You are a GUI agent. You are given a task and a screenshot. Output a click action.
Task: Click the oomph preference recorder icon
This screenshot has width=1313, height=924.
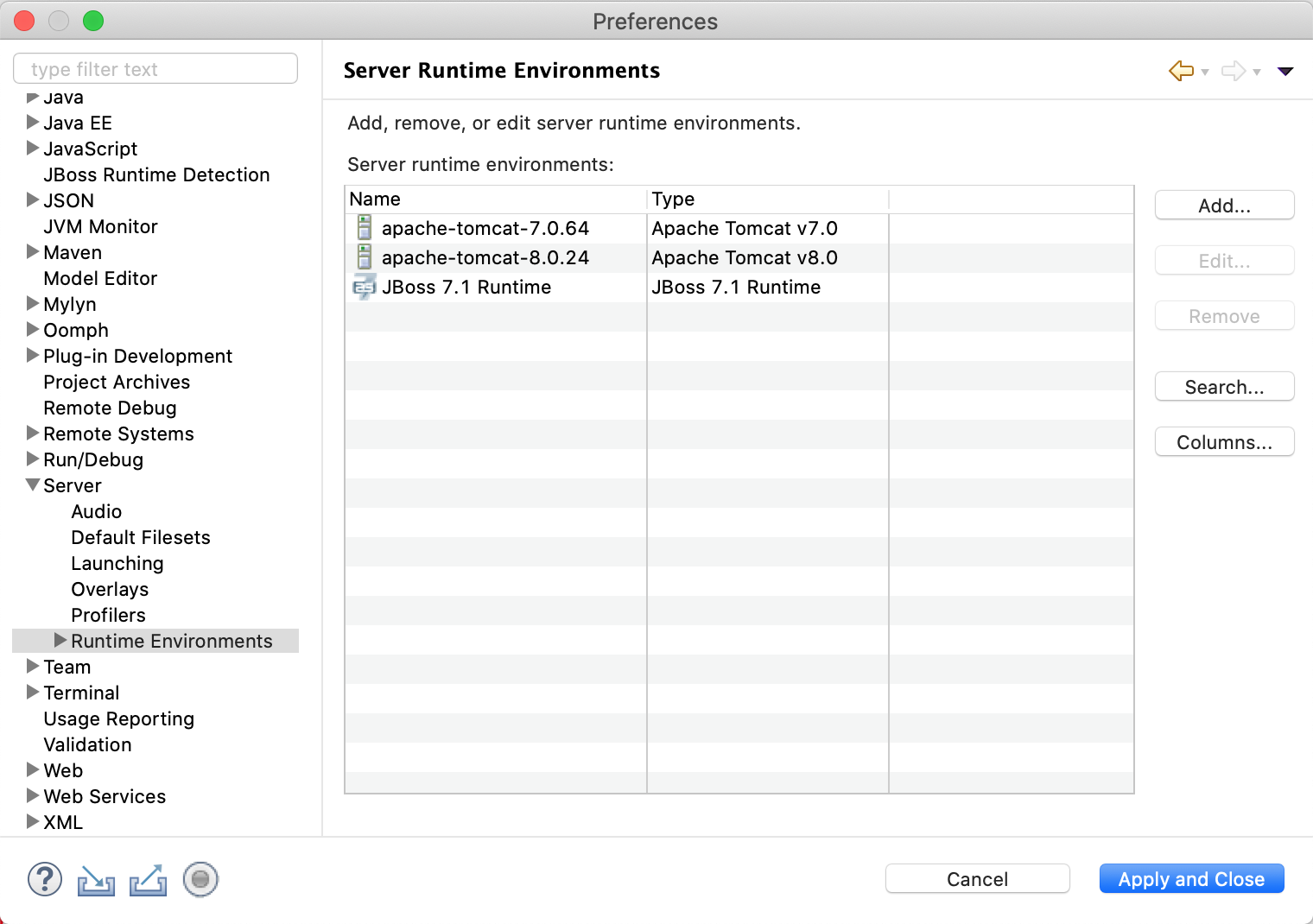tap(200, 879)
